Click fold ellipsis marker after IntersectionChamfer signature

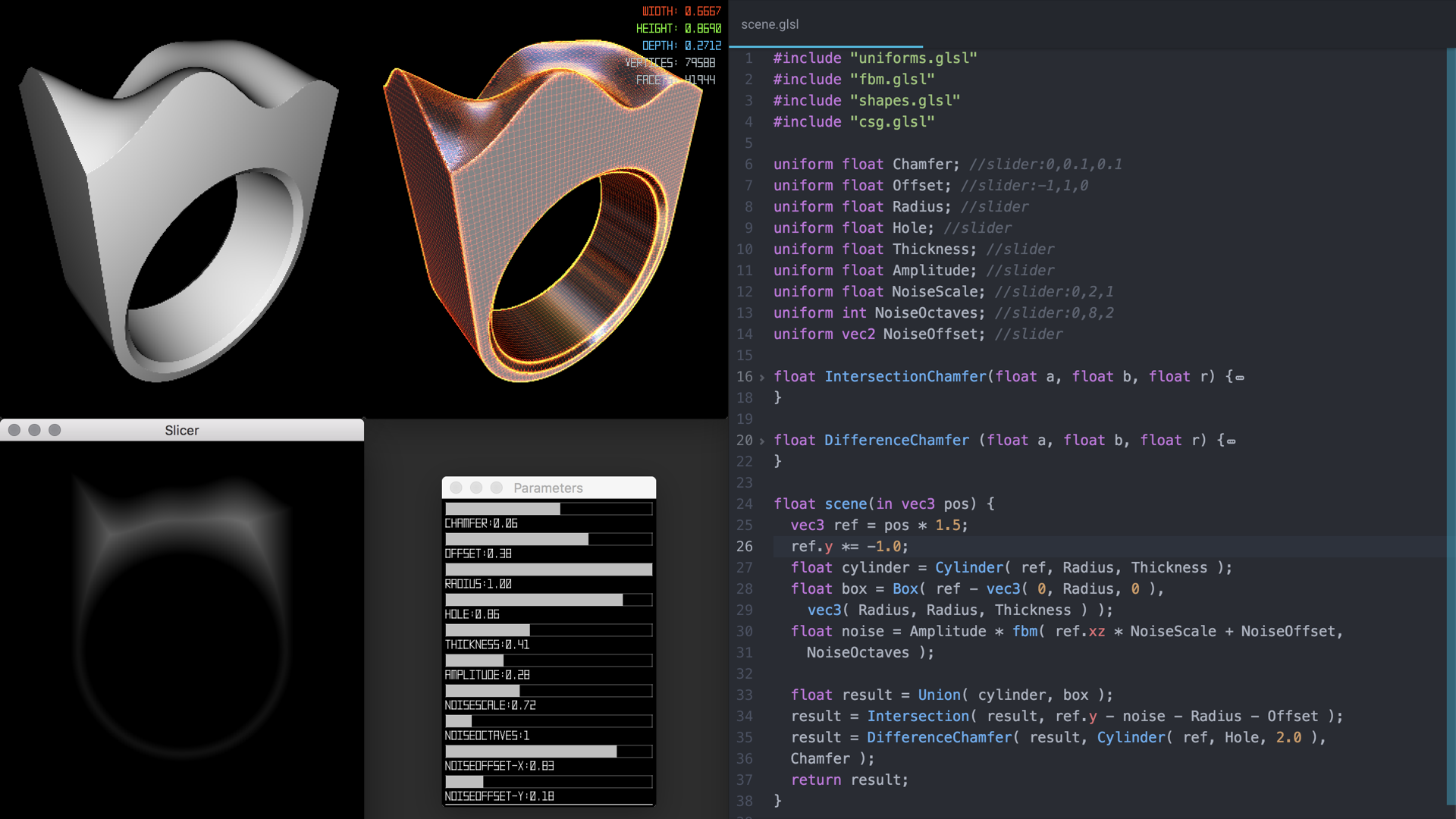[x=1240, y=378]
